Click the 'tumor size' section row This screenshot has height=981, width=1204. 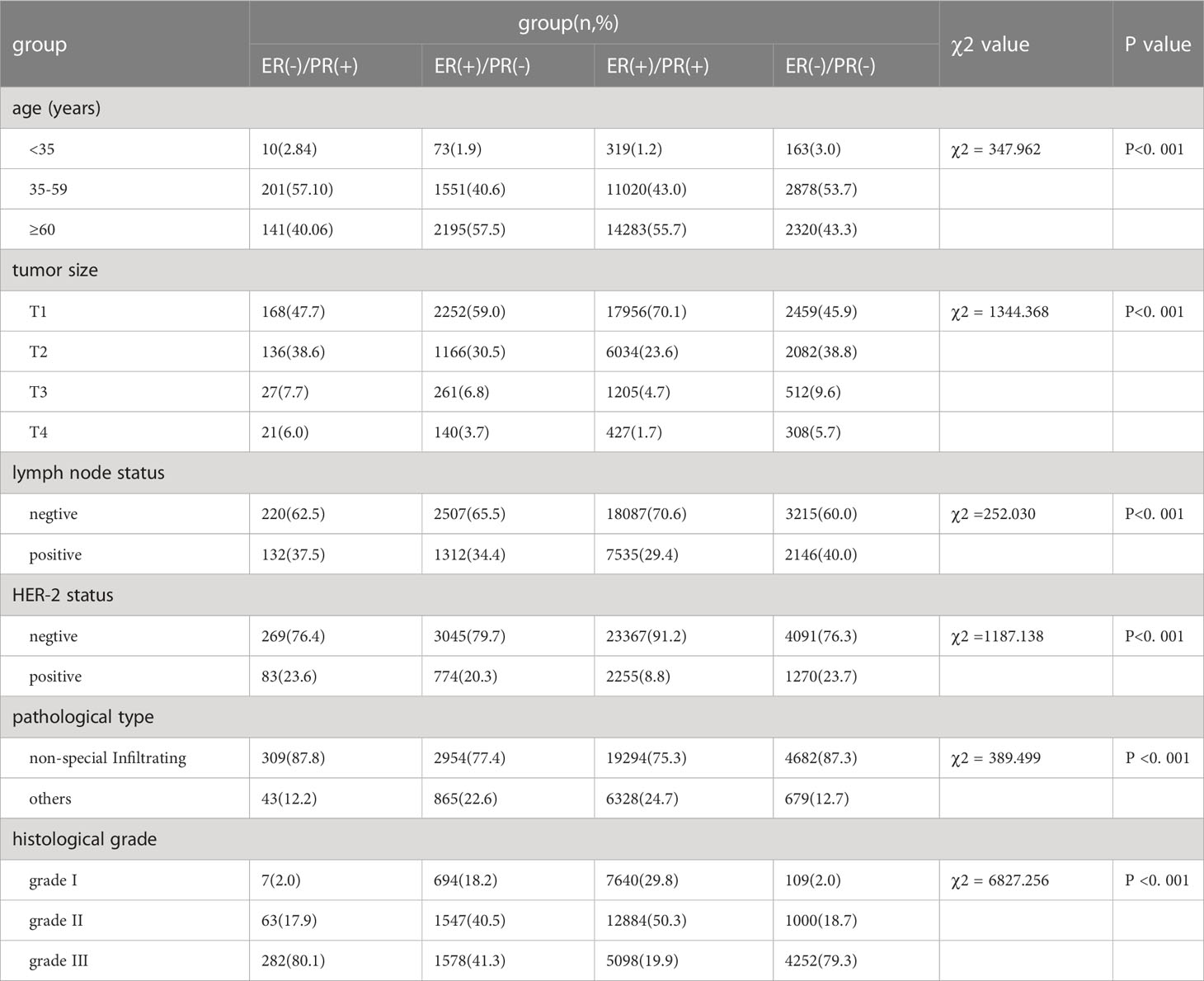[602, 271]
